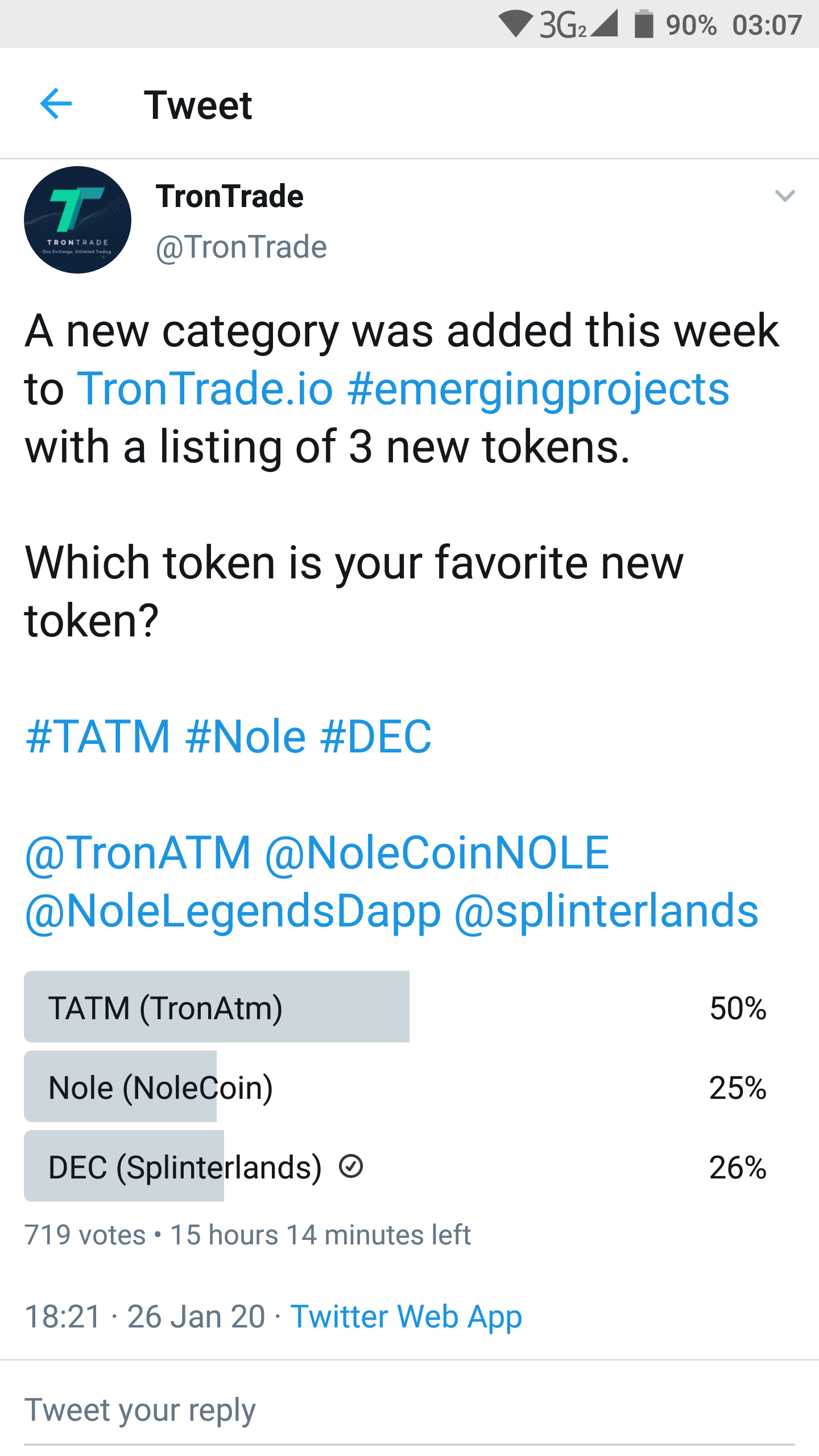Select the DEC (Splinterlands) poll option
The width and height of the screenshot is (819, 1456).
point(409,1166)
